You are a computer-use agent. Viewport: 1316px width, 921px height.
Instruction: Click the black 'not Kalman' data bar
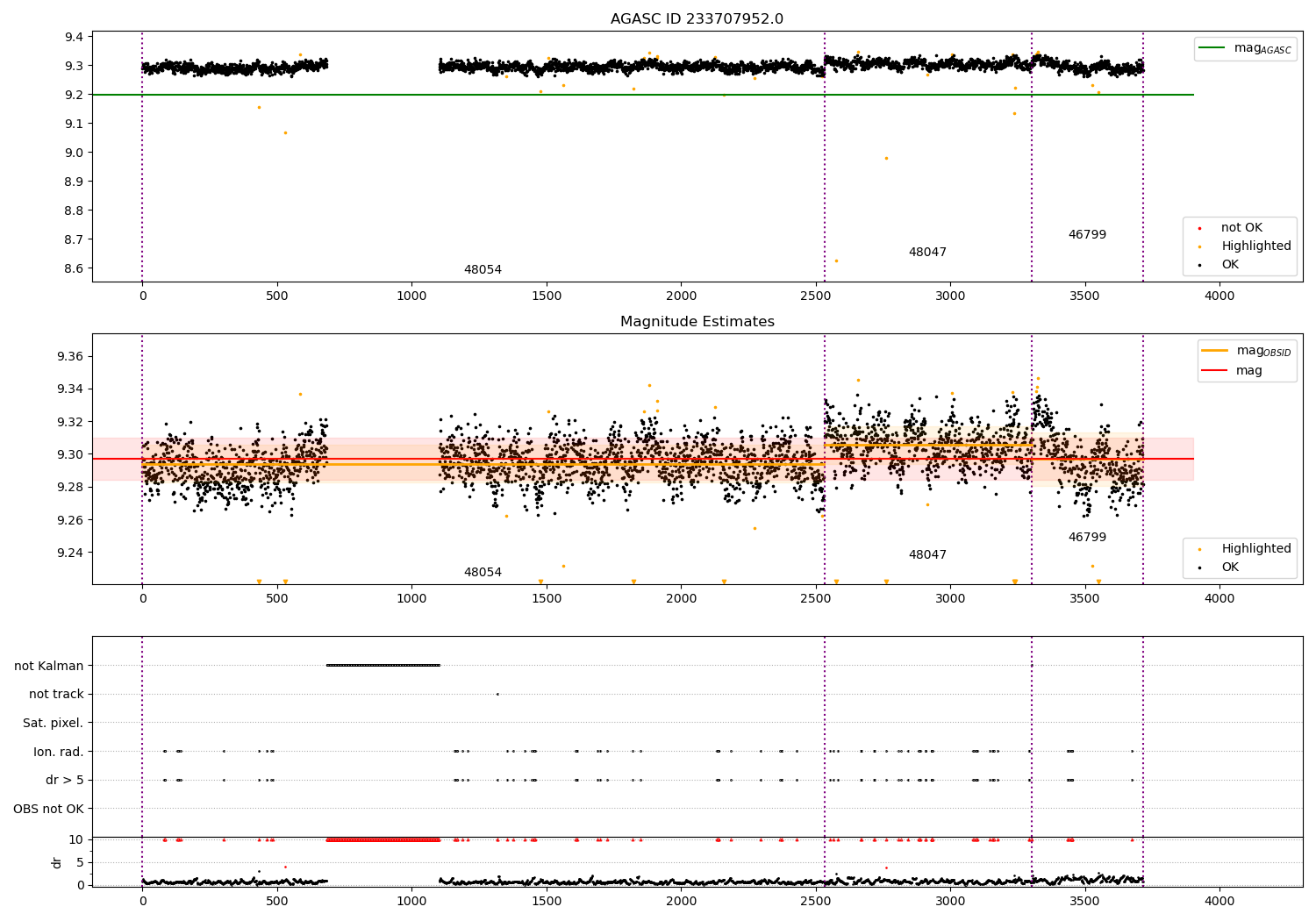click(x=383, y=665)
